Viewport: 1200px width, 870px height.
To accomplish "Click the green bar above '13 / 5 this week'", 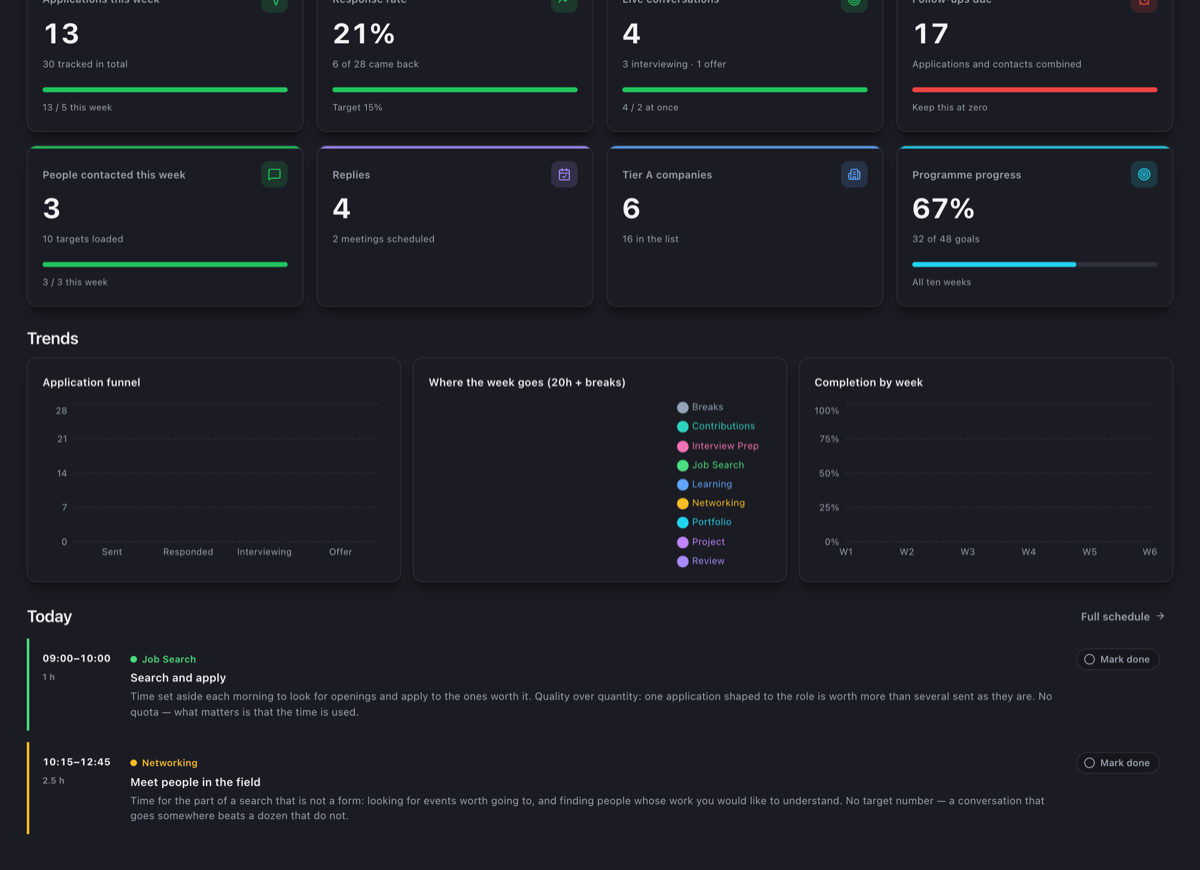I will [x=165, y=89].
